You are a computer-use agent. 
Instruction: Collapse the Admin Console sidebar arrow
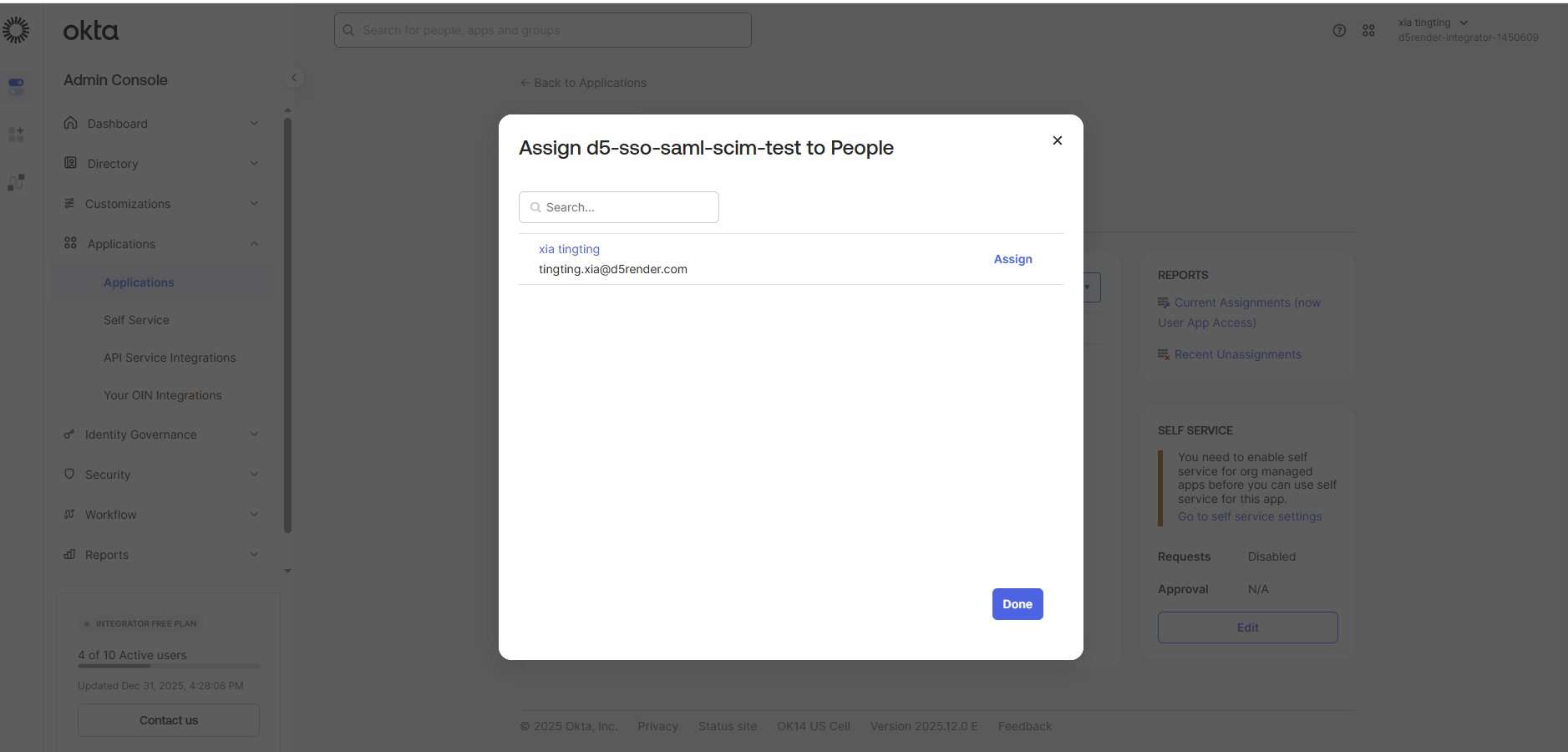click(x=293, y=78)
